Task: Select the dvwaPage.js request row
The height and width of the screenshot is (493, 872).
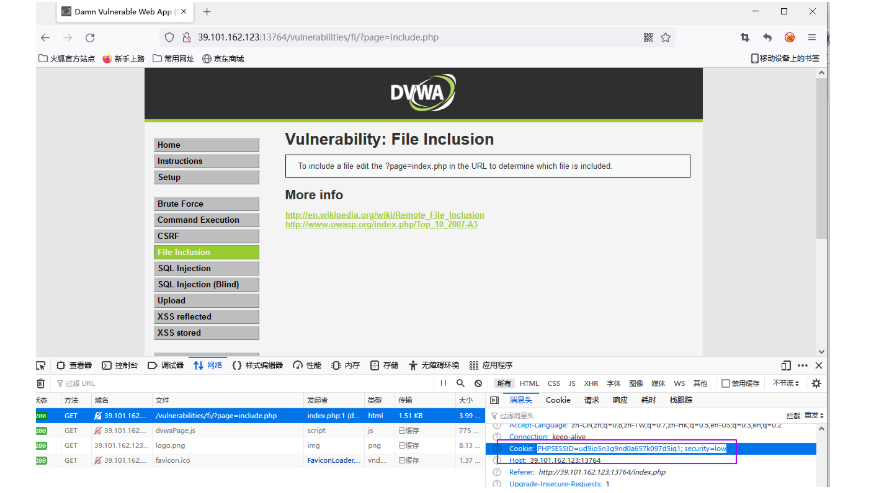Action: [x=260, y=431]
